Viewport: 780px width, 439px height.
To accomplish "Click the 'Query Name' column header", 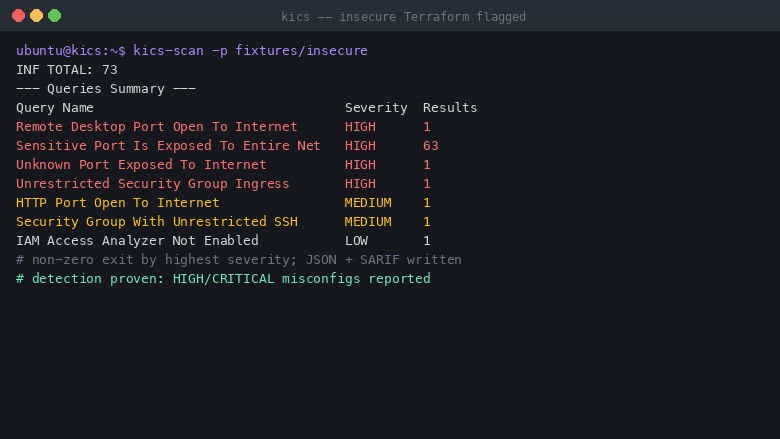I will (x=55, y=107).
